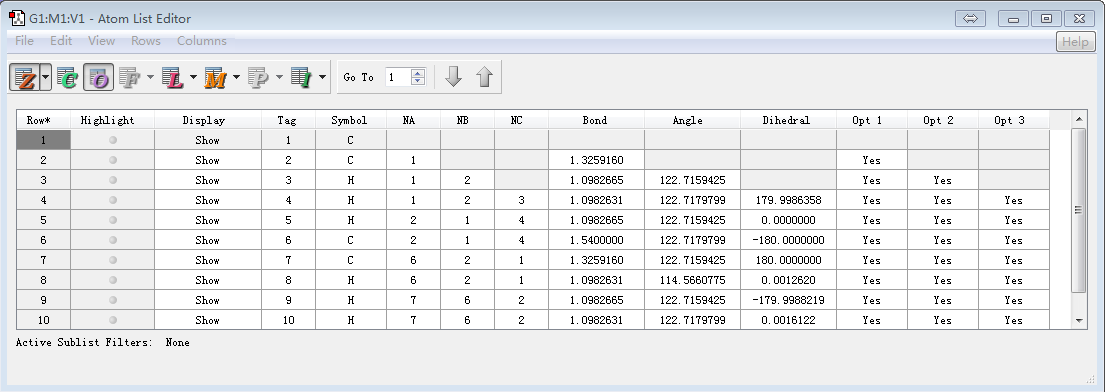Open the Z button dropdown arrow

tap(46, 78)
